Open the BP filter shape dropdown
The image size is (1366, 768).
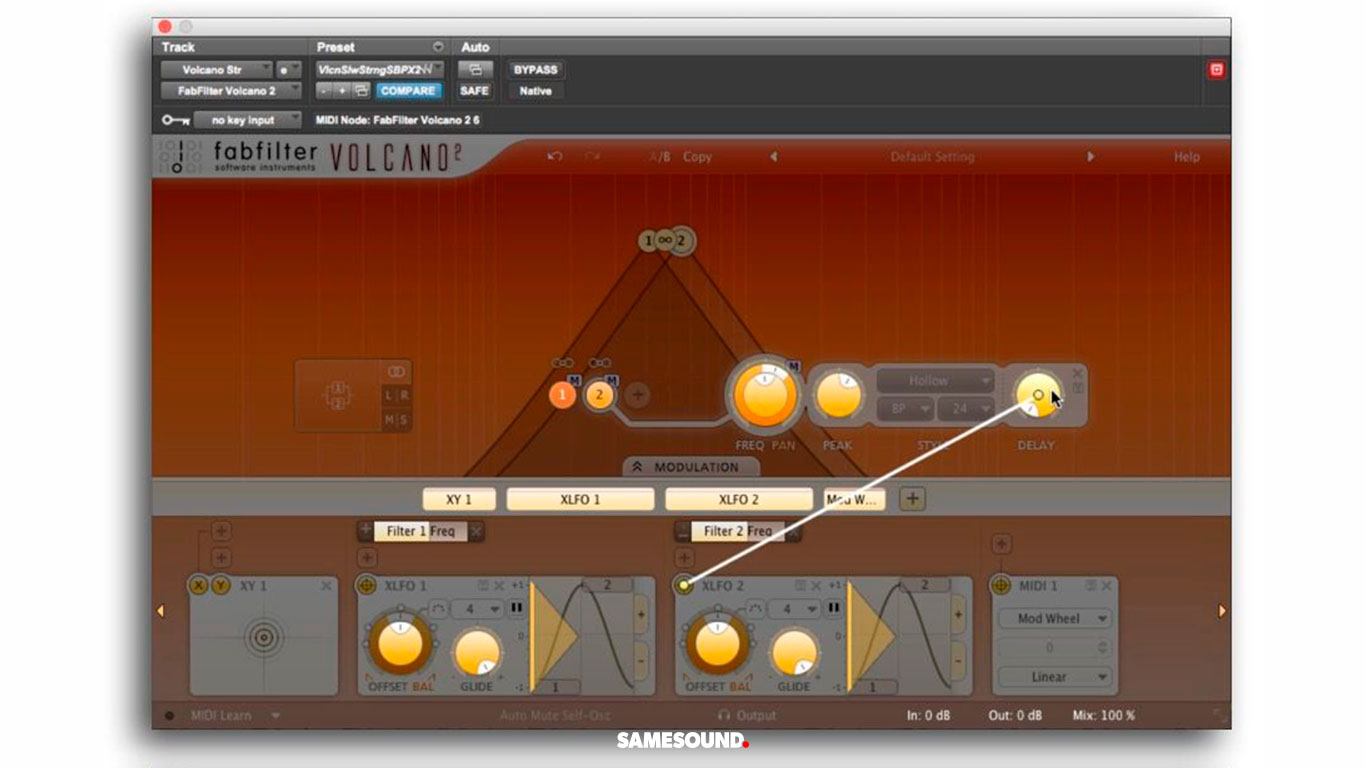click(x=906, y=410)
